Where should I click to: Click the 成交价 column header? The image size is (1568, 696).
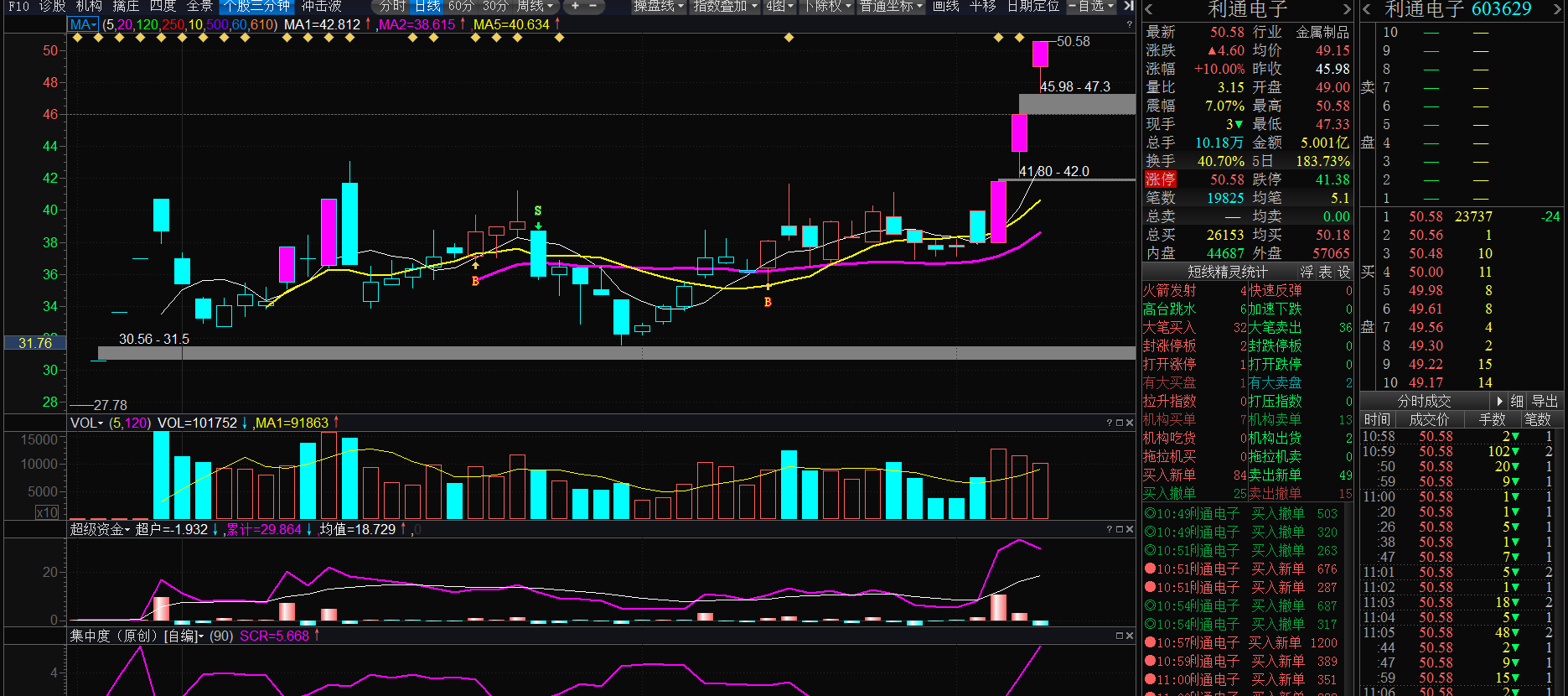1429,419
